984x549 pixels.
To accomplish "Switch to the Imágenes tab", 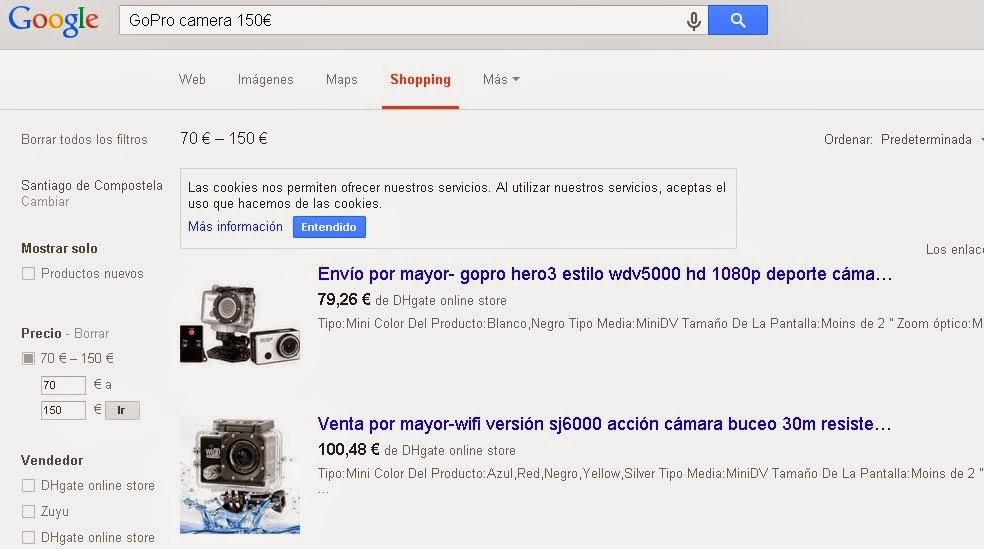I will pyautogui.click(x=265, y=80).
